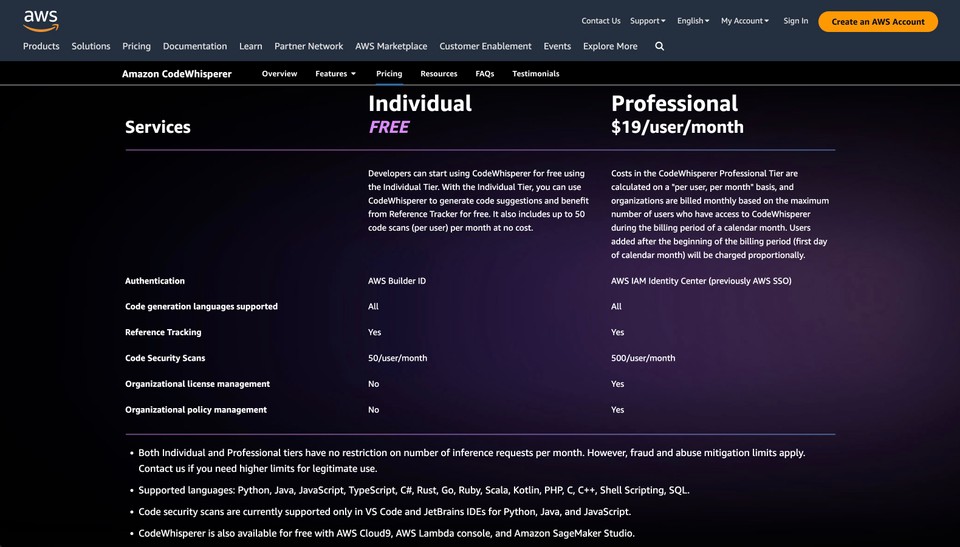Open the Learn menu

(250, 46)
